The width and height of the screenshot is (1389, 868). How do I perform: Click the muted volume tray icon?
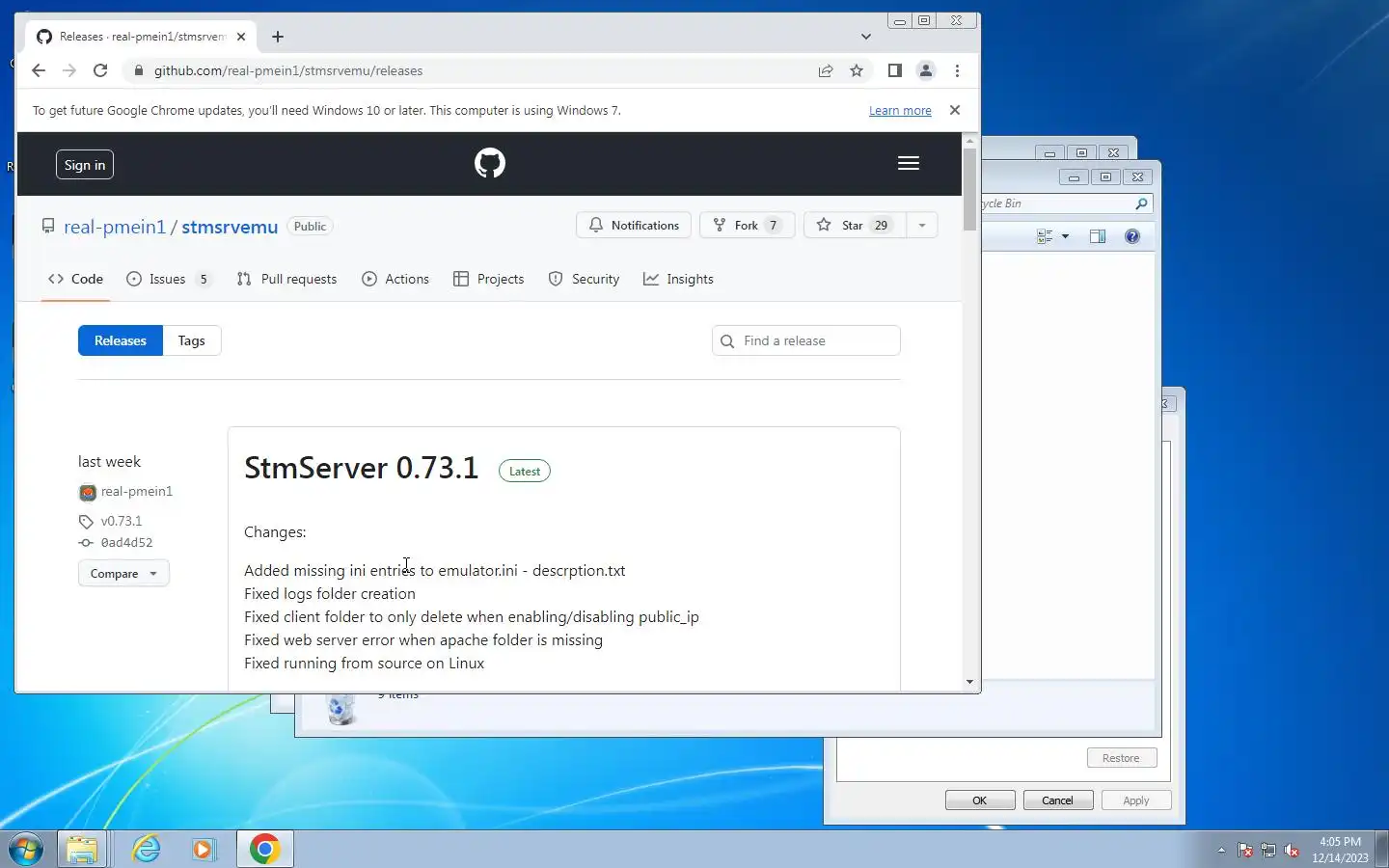point(1292,850)
